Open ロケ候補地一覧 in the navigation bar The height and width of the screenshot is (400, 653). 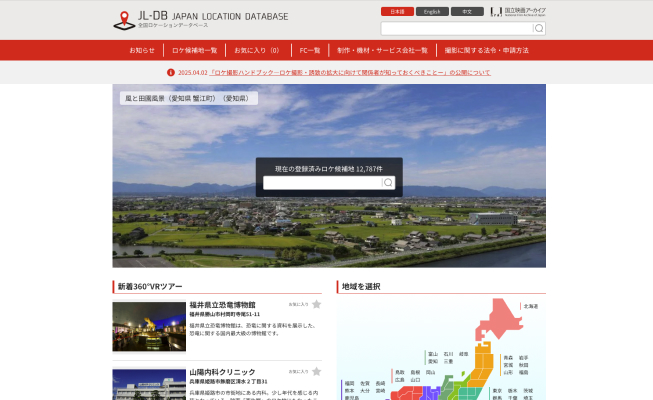point(194,50)
